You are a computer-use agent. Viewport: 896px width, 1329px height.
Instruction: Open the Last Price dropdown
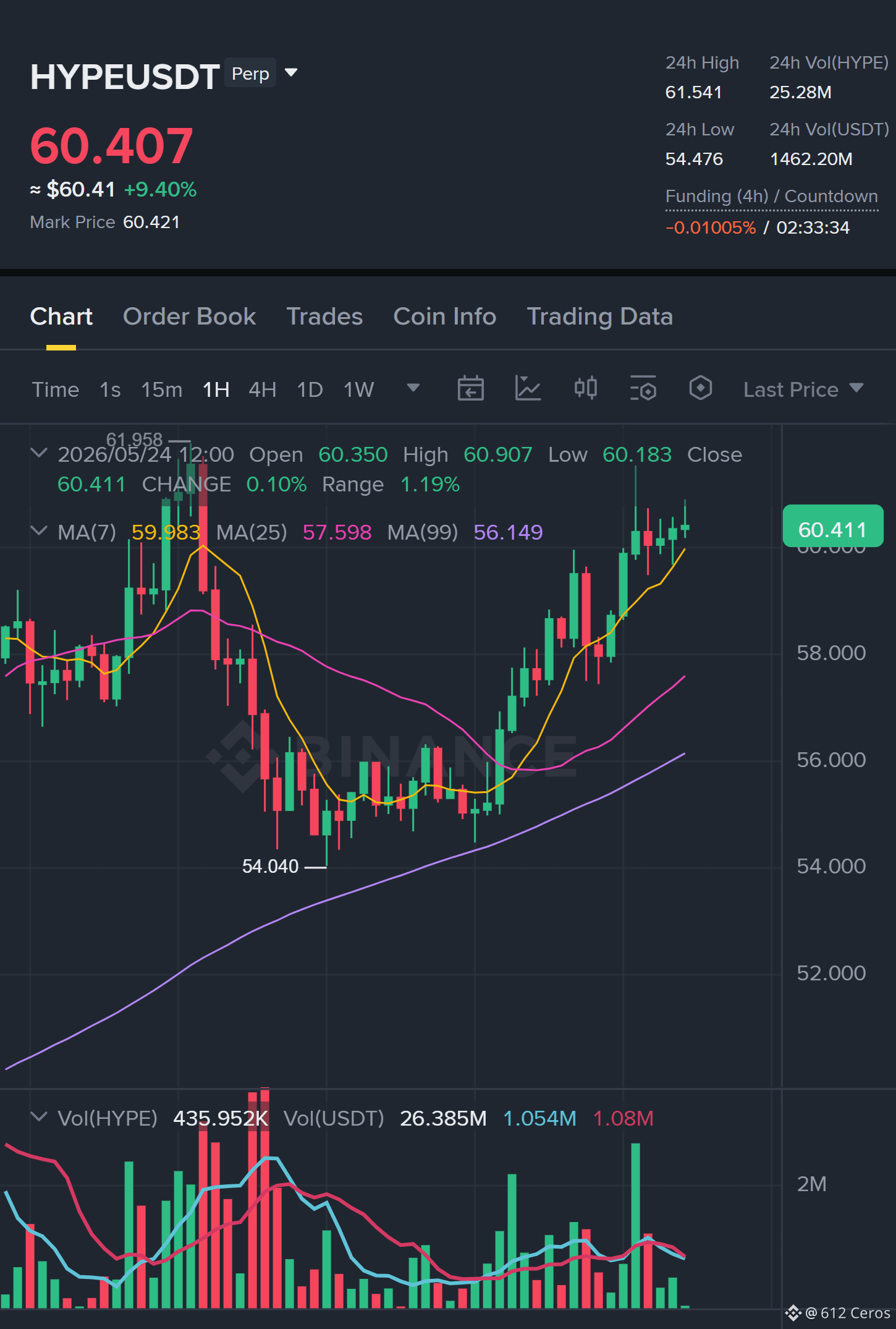pyautogui.click(x=803, y=390)
